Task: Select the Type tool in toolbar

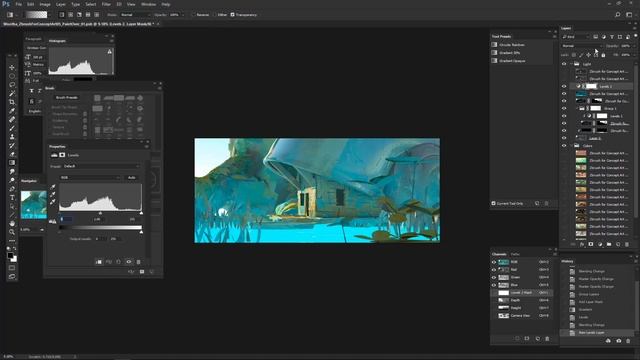Action: click(12, 198)
